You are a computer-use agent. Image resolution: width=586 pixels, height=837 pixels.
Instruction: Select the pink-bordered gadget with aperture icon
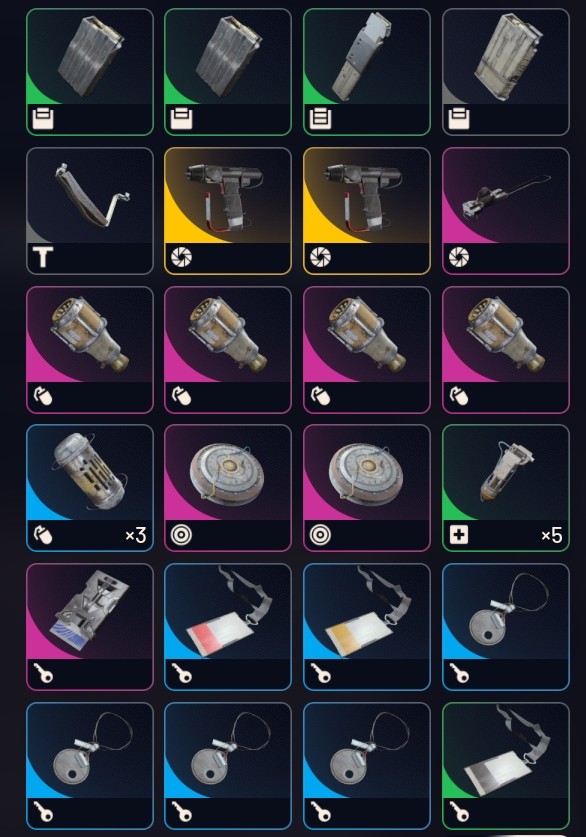point(505,211)
